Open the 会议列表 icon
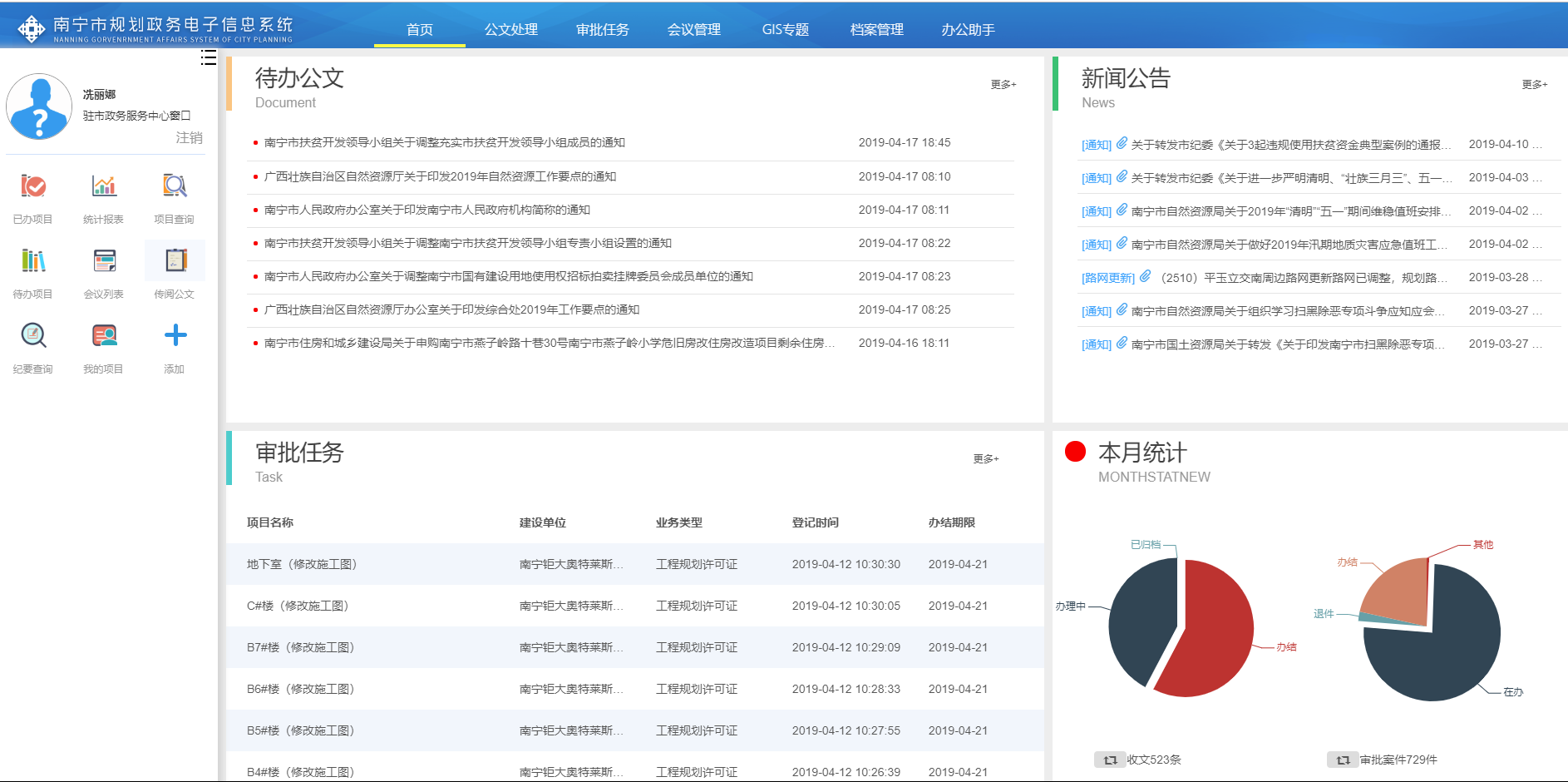Viewport: 1568px width, 782px height. click(x=104, y=261)
